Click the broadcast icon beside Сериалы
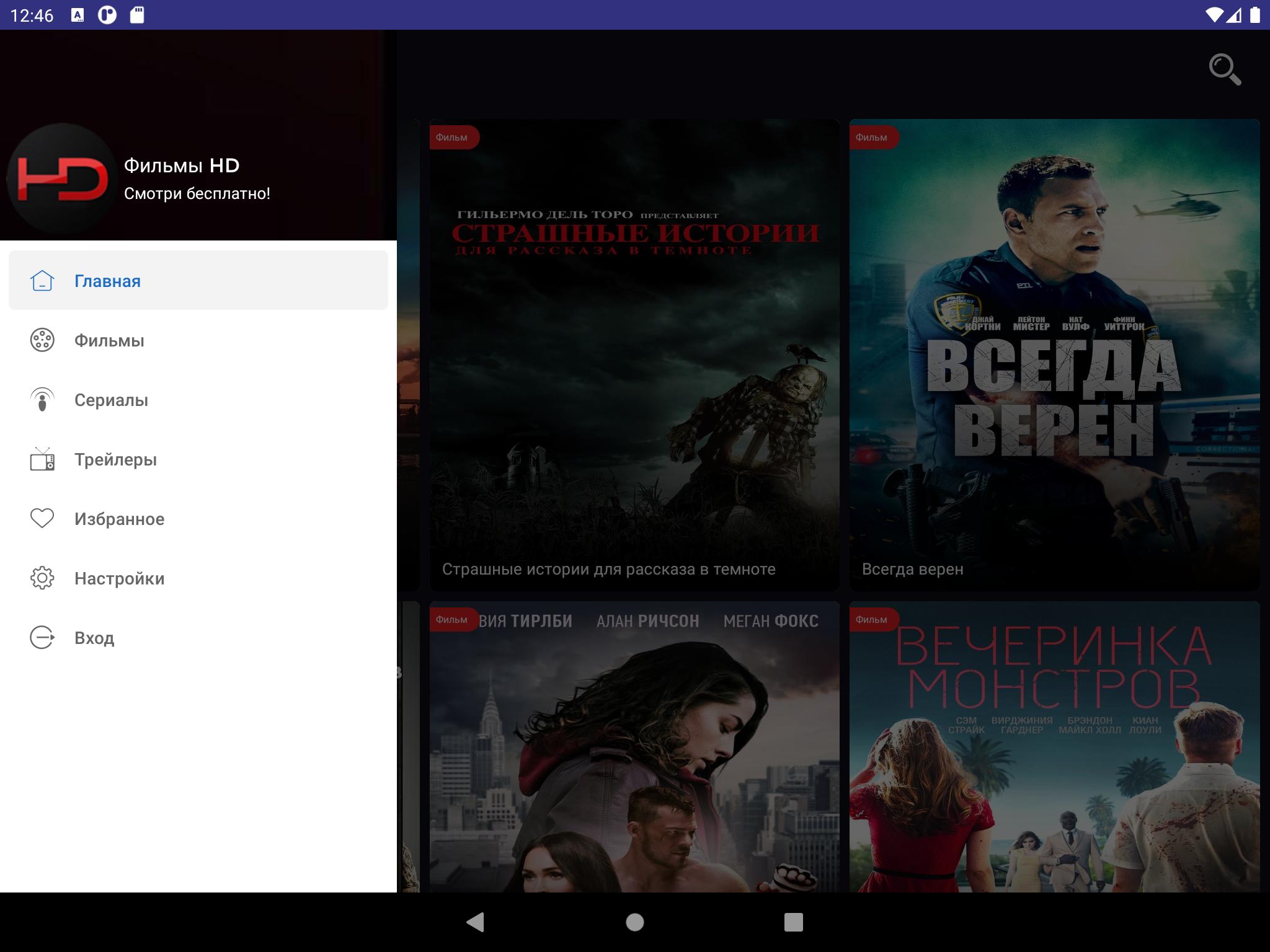This screenshot has height=952, width=1270. point(42,400)
